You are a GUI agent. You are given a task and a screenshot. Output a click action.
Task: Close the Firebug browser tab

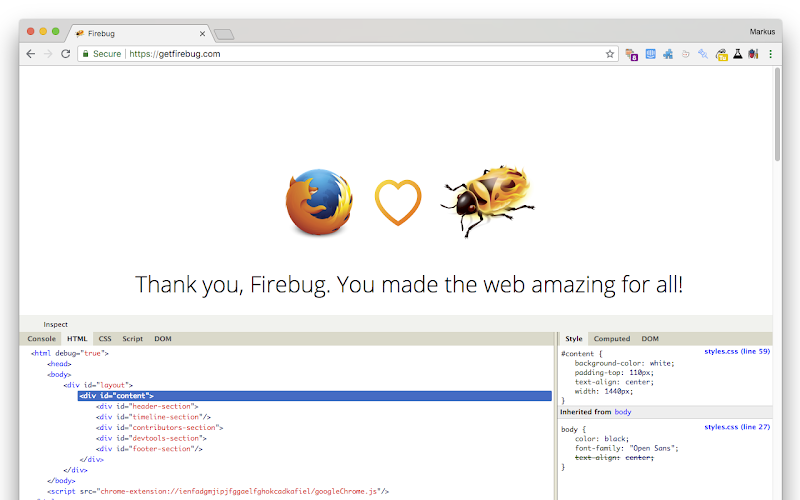202,34
